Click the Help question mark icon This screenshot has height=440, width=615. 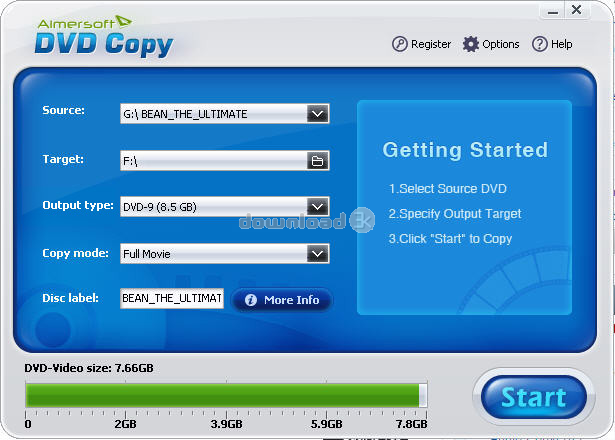(x=540, y=44)
